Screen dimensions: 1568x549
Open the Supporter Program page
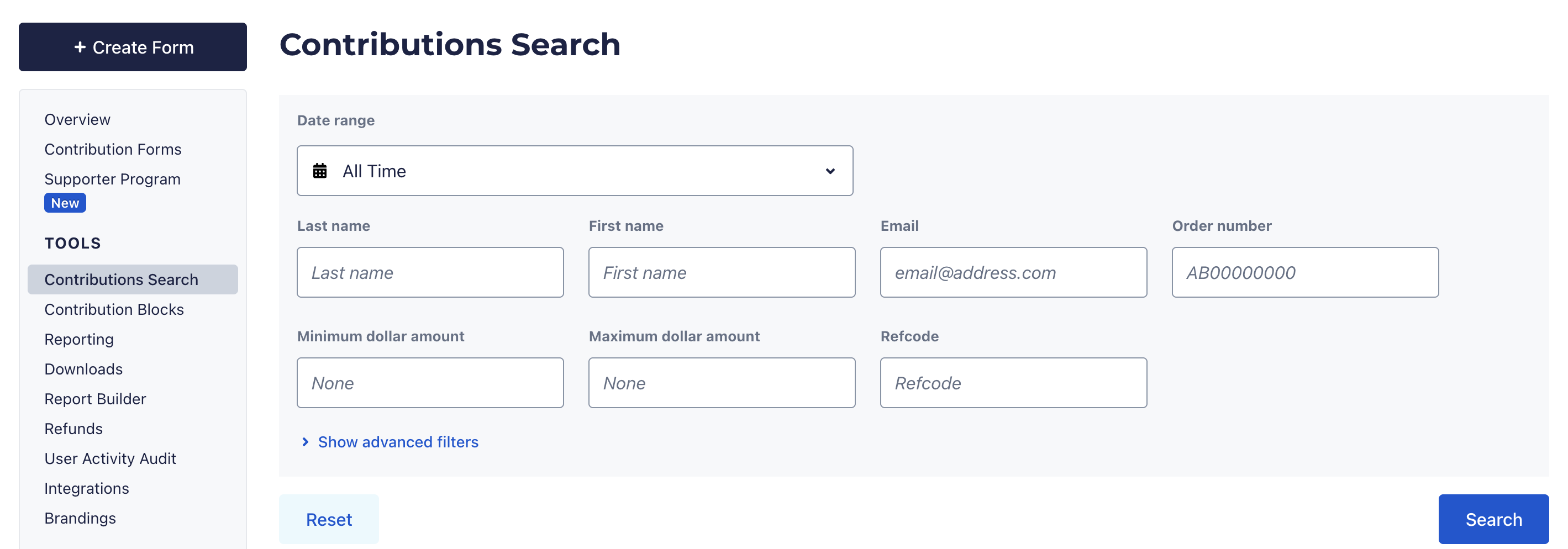[x=112, y=179]
